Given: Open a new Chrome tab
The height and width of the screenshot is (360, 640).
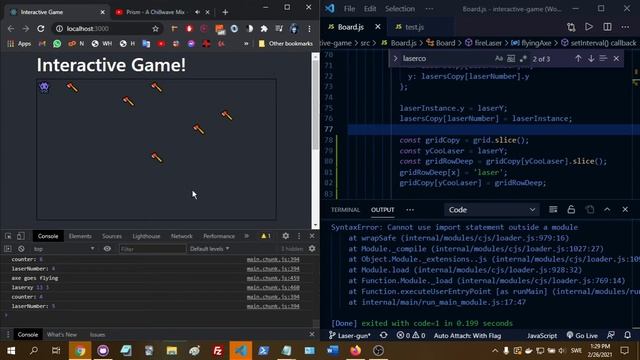Looking at the screenshot, I should tap(225, 12).
